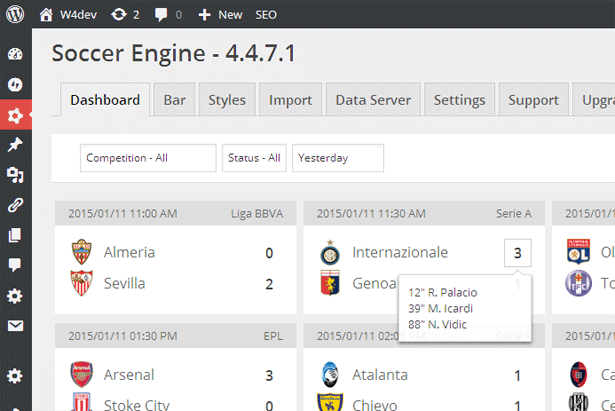Select the Import tab
This screenshot has height=411, width=615.
[290, 100]
